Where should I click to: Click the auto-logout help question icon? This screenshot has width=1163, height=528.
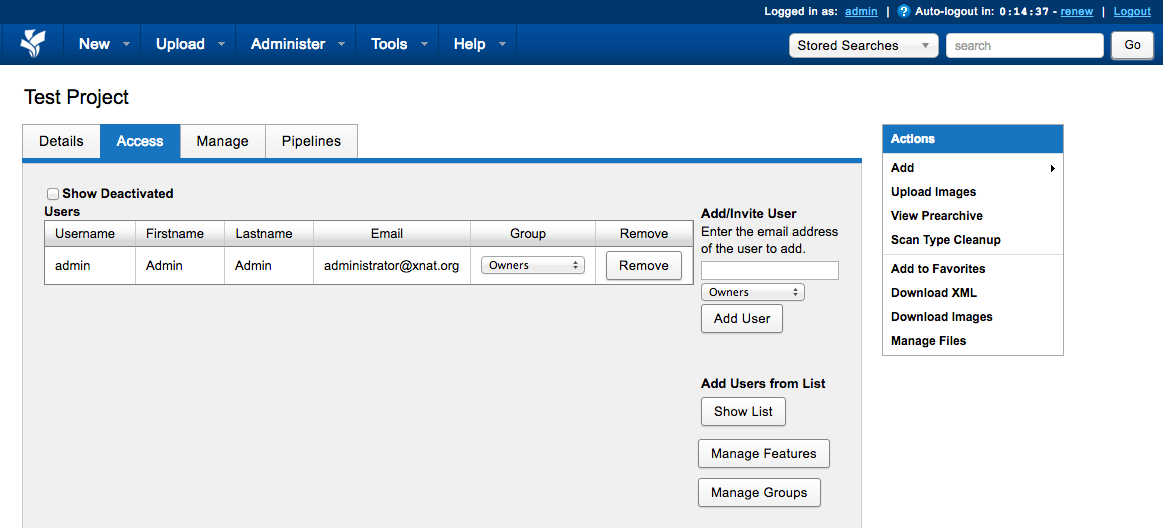pos(904,12)
